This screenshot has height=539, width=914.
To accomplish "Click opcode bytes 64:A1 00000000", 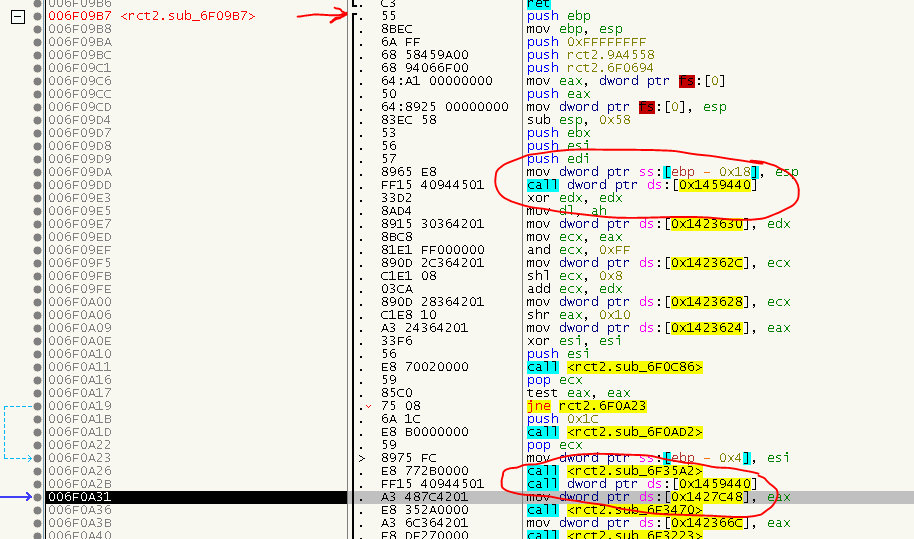I will pyautogui.click(x=437, y=81).
